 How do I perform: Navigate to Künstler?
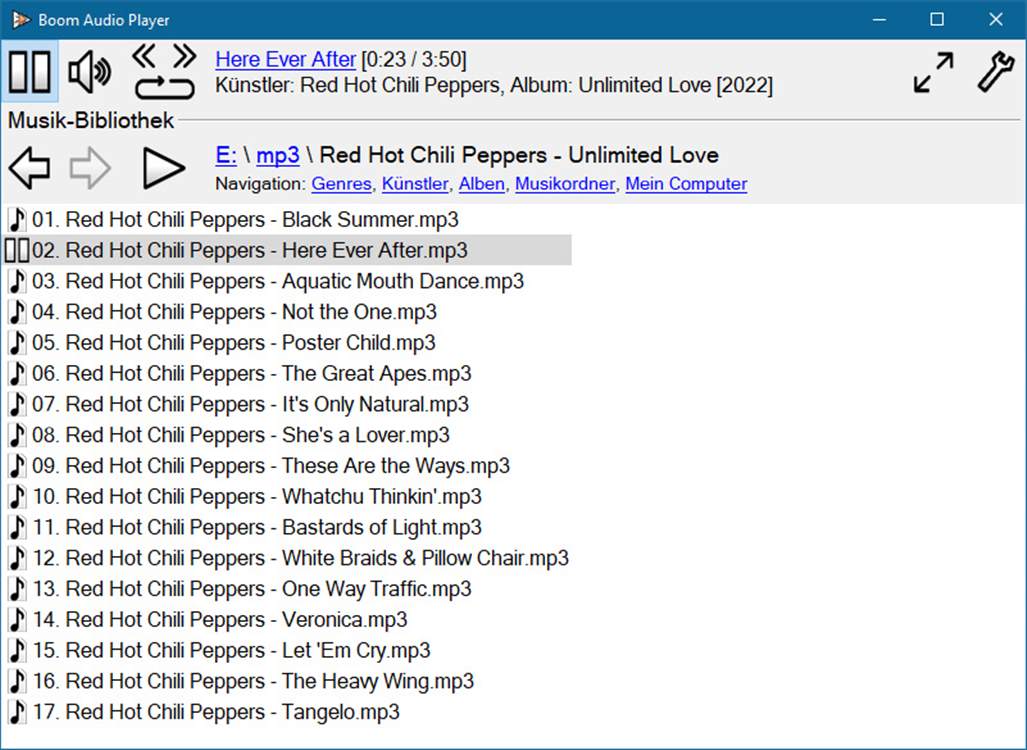(415, 184)
